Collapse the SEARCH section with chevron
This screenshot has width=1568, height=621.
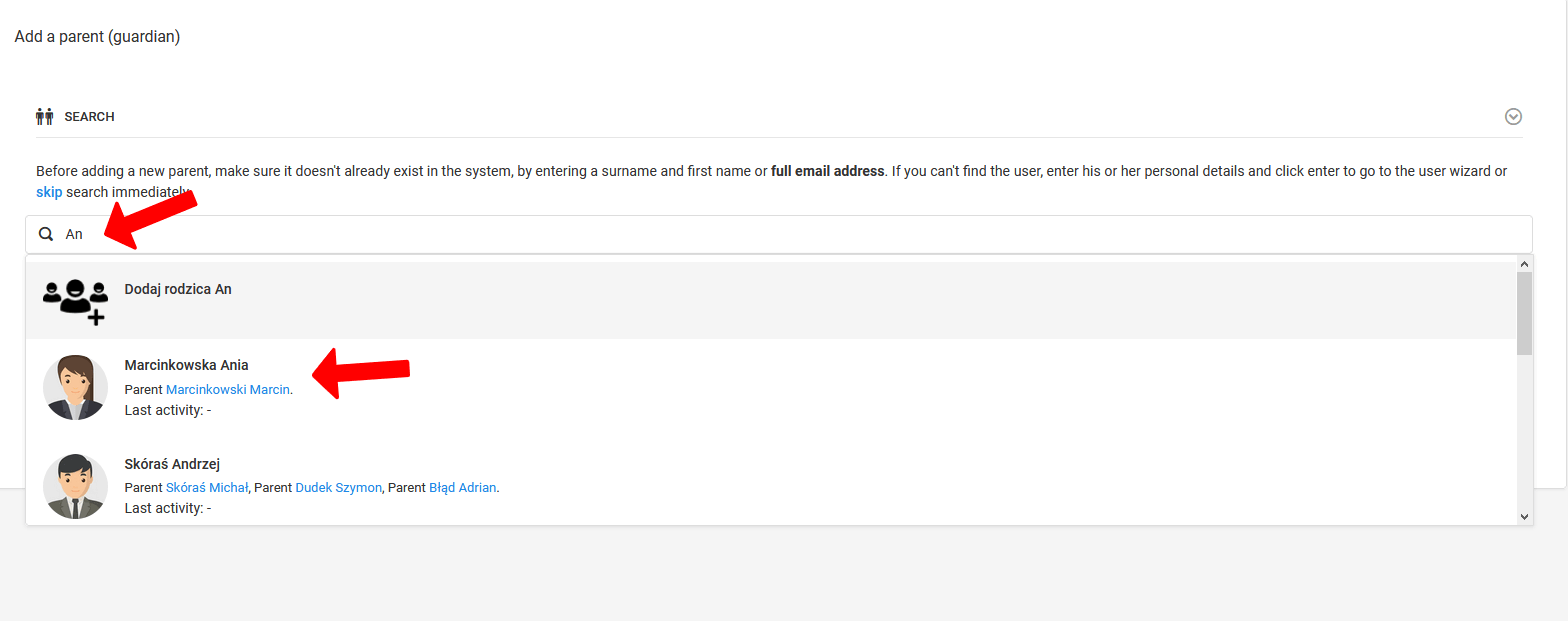coord(1513,117)
